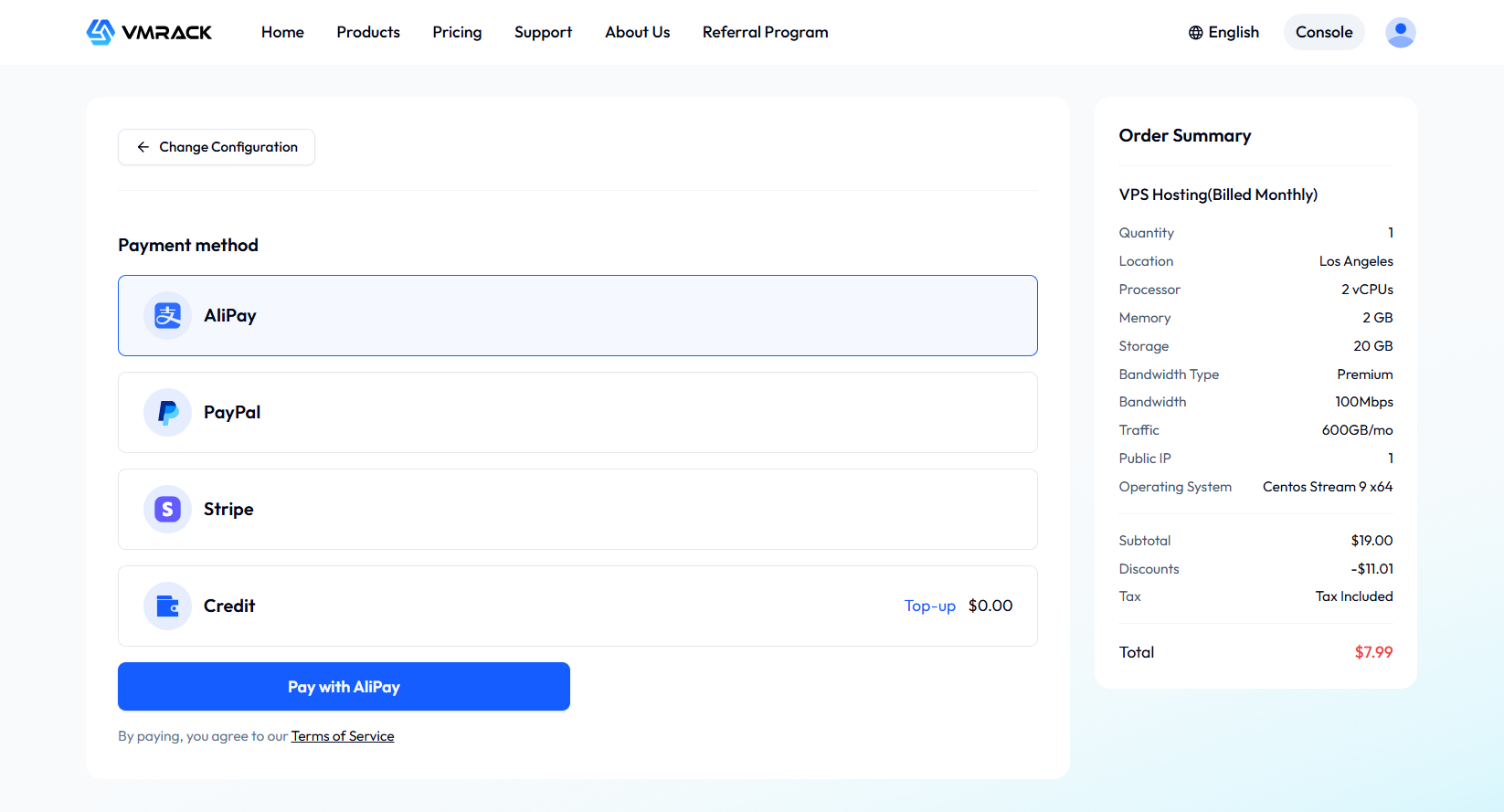This screenshot has height=812, width=1504.
Task: Click the Discounts label
Action: tap(1149, 569)
